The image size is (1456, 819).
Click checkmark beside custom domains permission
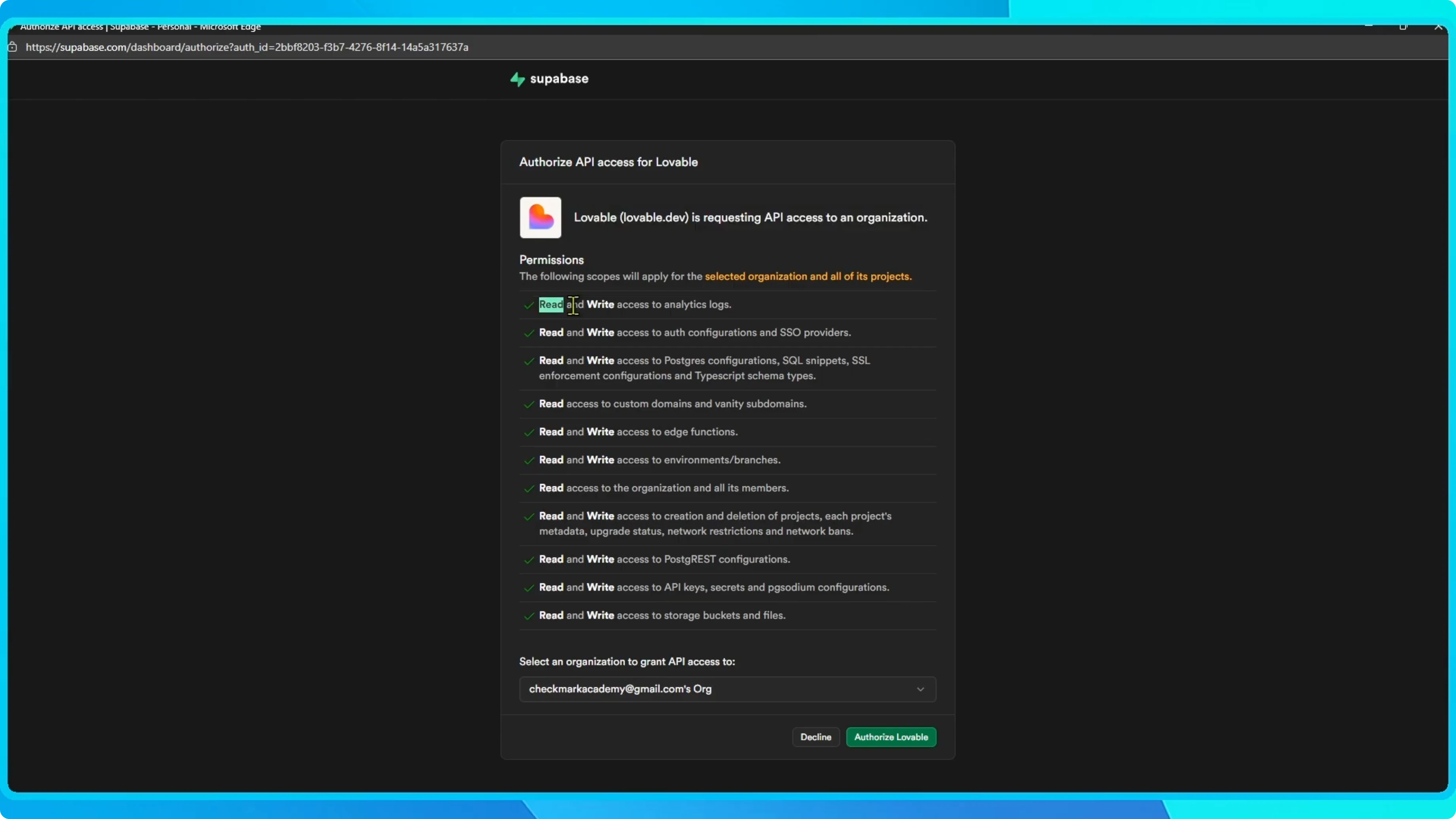(529, 405)
